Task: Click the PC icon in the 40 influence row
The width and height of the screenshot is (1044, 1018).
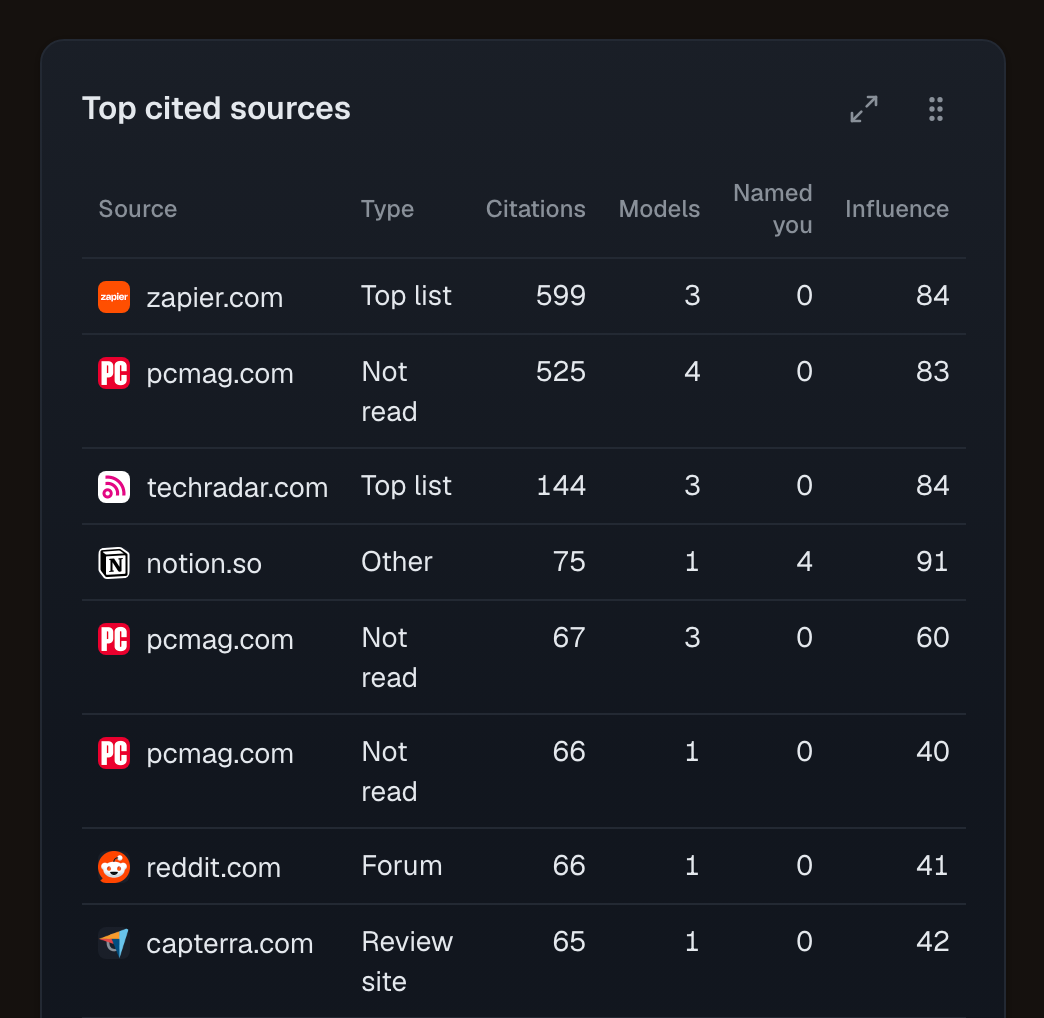Action: click(x=114, y=753)
